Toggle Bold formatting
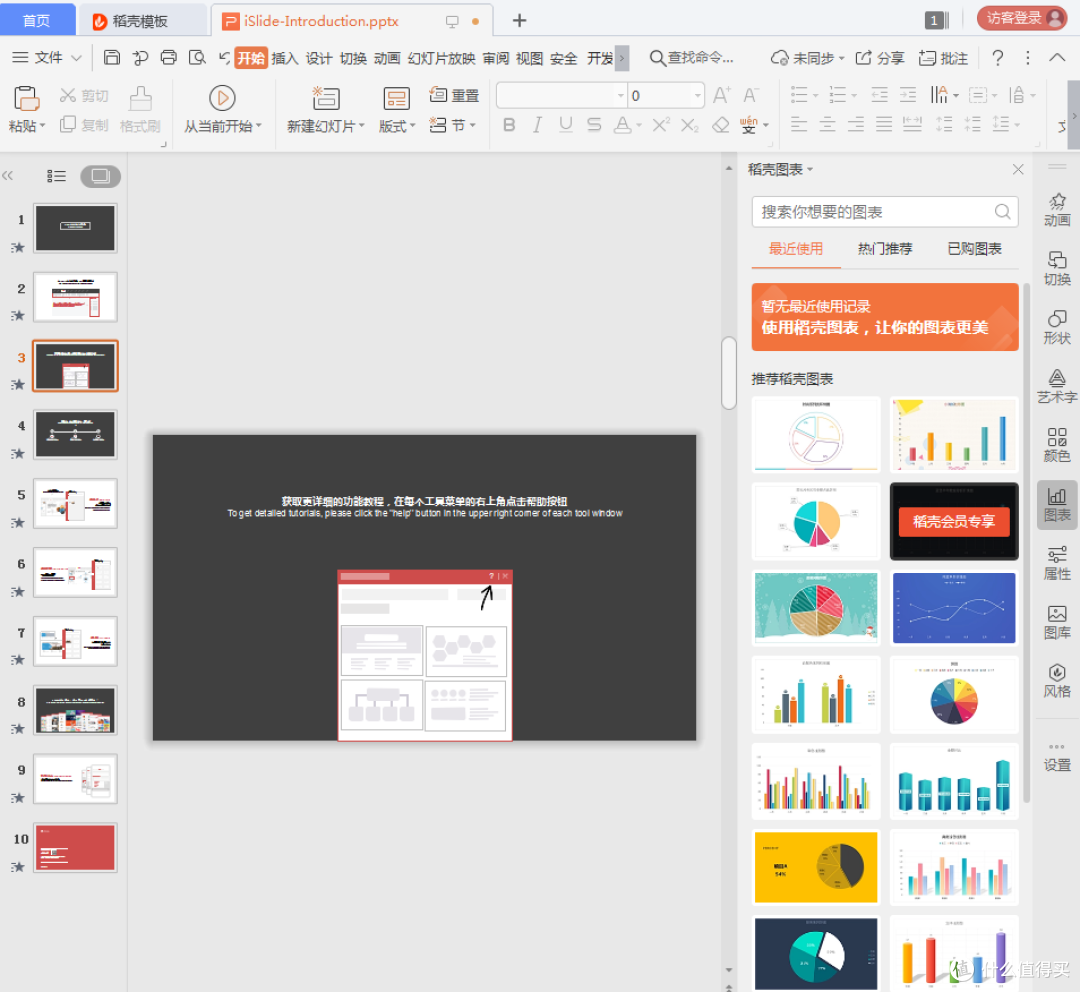The image size is (1080, 992). pos(509,125)
